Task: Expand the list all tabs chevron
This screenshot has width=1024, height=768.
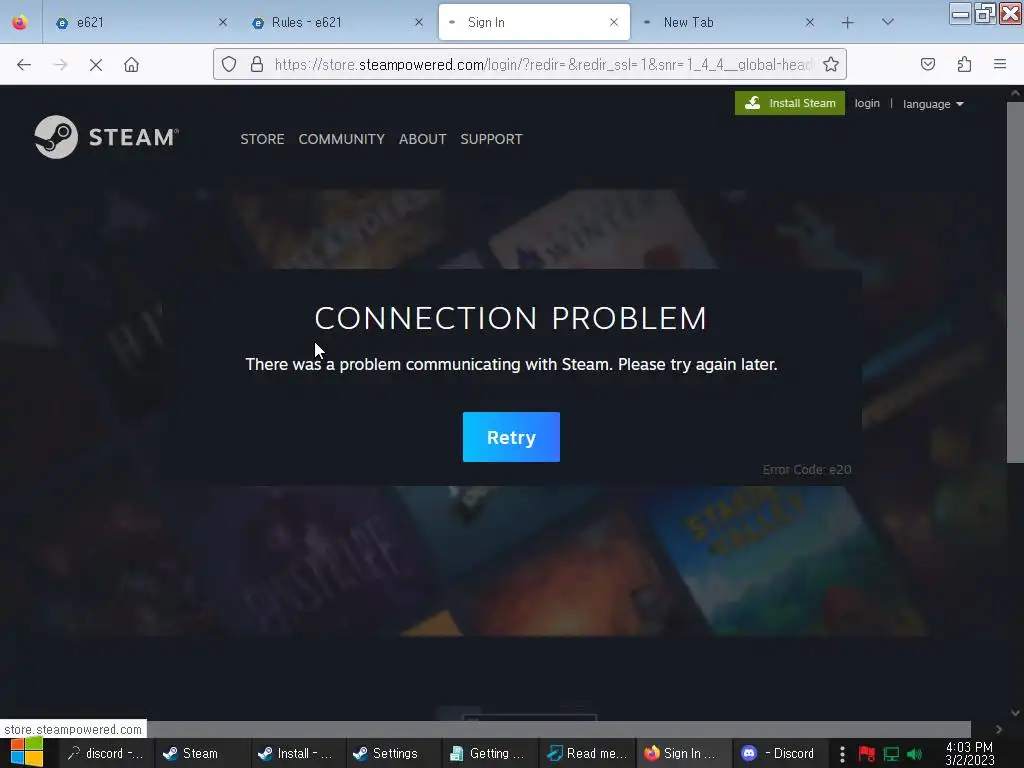Action: tap(888, 22)
